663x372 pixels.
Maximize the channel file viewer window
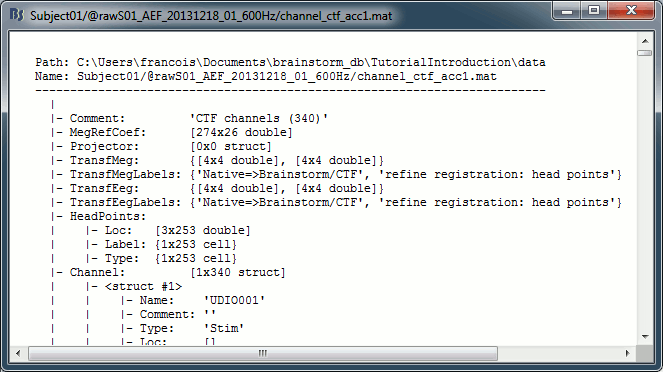(x=594, y=11)
